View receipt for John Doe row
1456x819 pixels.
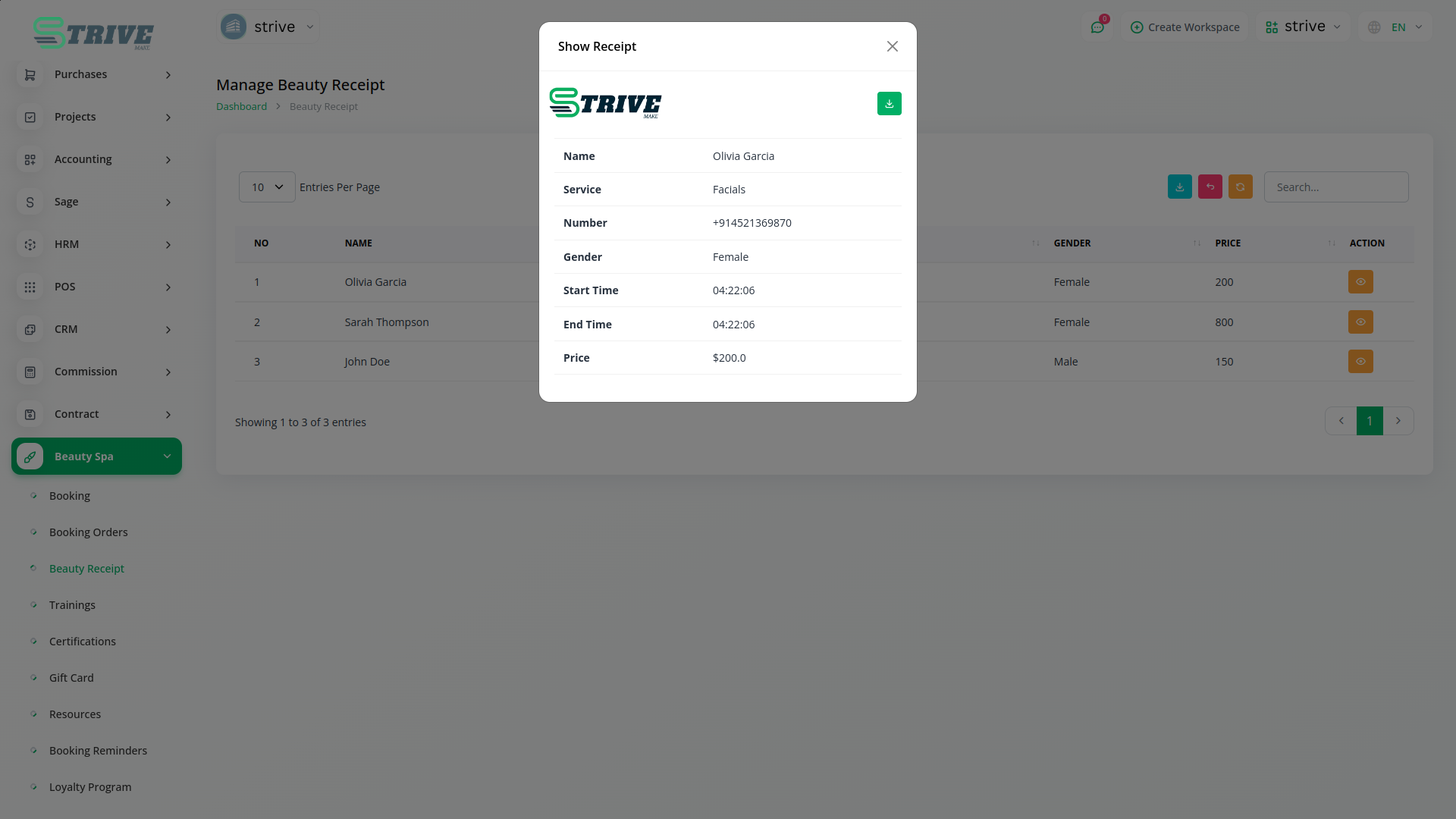[x=1360, y=362]
